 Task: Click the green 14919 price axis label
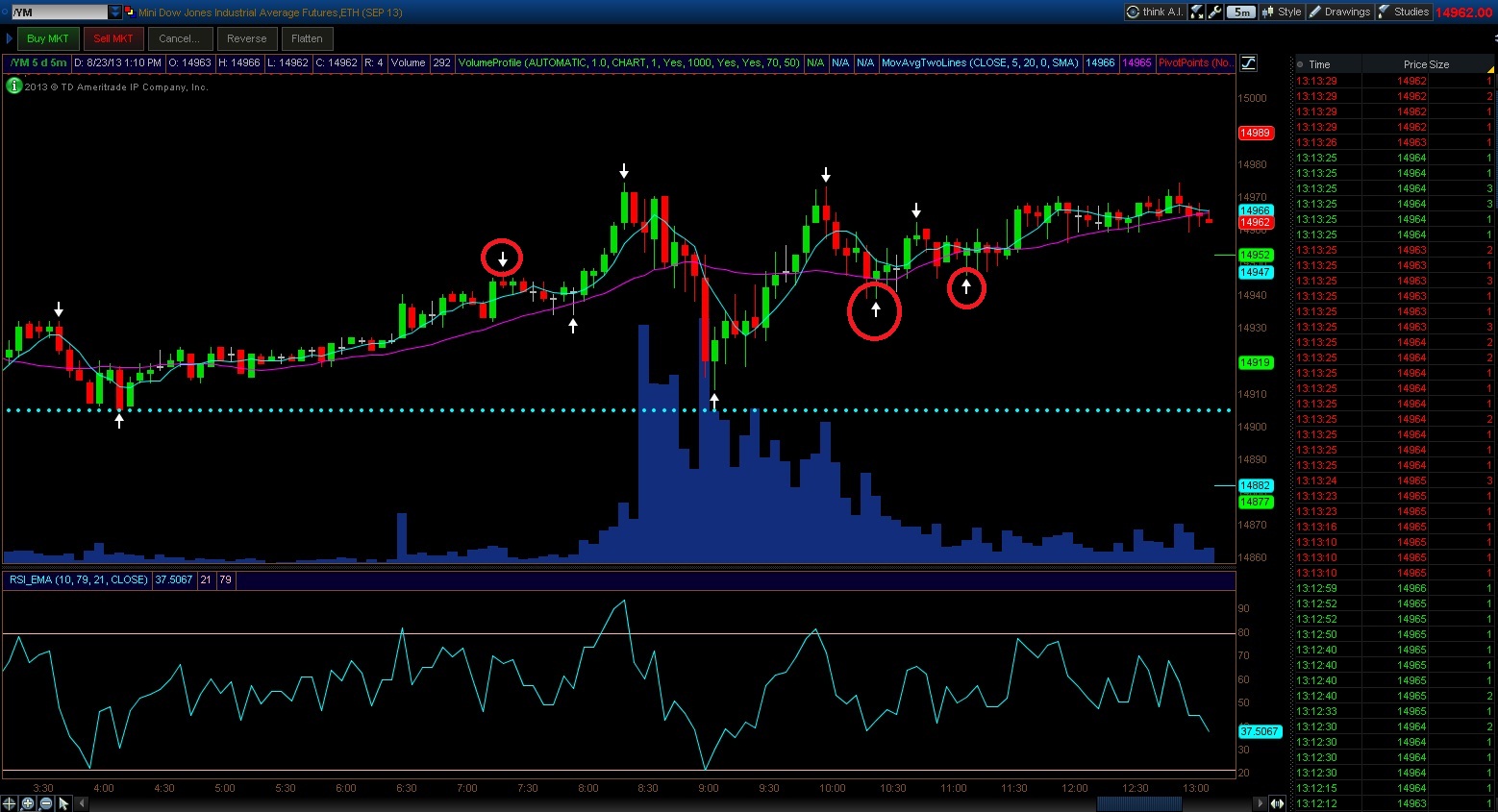click(1256, 363)
